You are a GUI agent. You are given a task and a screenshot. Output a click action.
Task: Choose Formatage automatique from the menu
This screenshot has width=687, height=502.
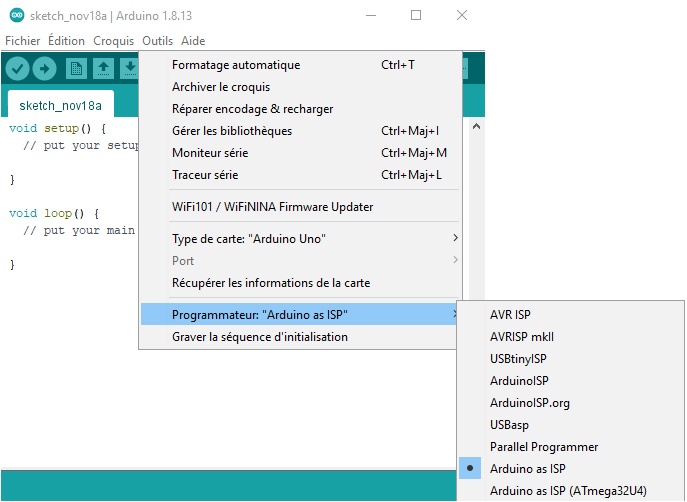[x=236, y=65]
